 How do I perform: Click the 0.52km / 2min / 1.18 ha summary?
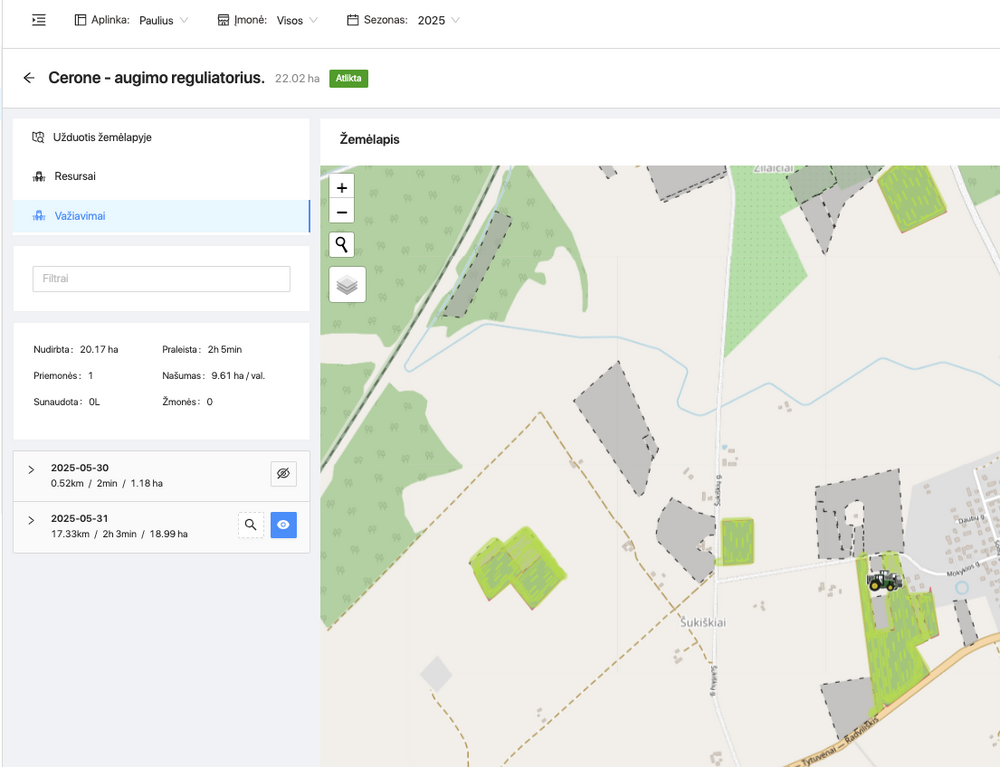107,483
